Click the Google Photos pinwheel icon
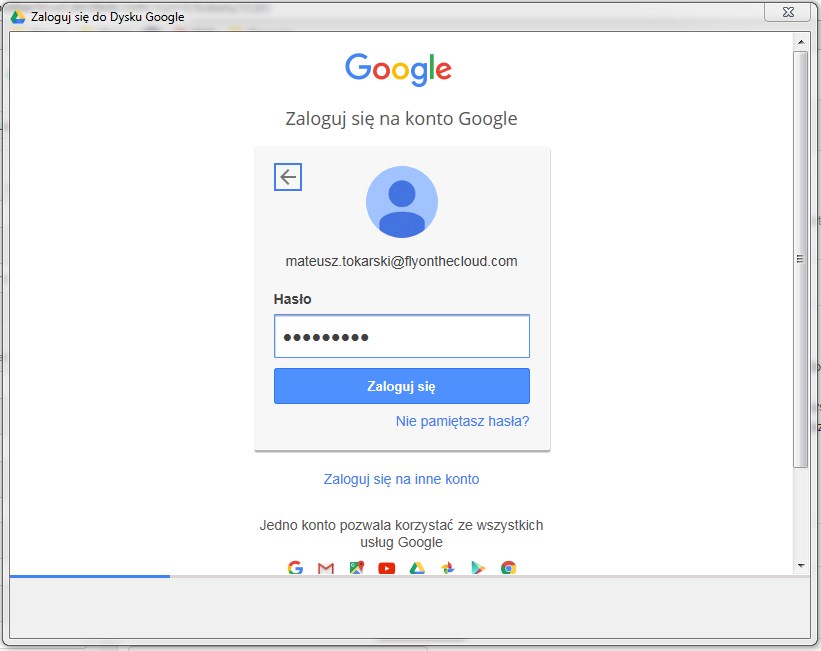Image resolution: width=821 pixels, height=651 pixels. [x=448, y=568]
